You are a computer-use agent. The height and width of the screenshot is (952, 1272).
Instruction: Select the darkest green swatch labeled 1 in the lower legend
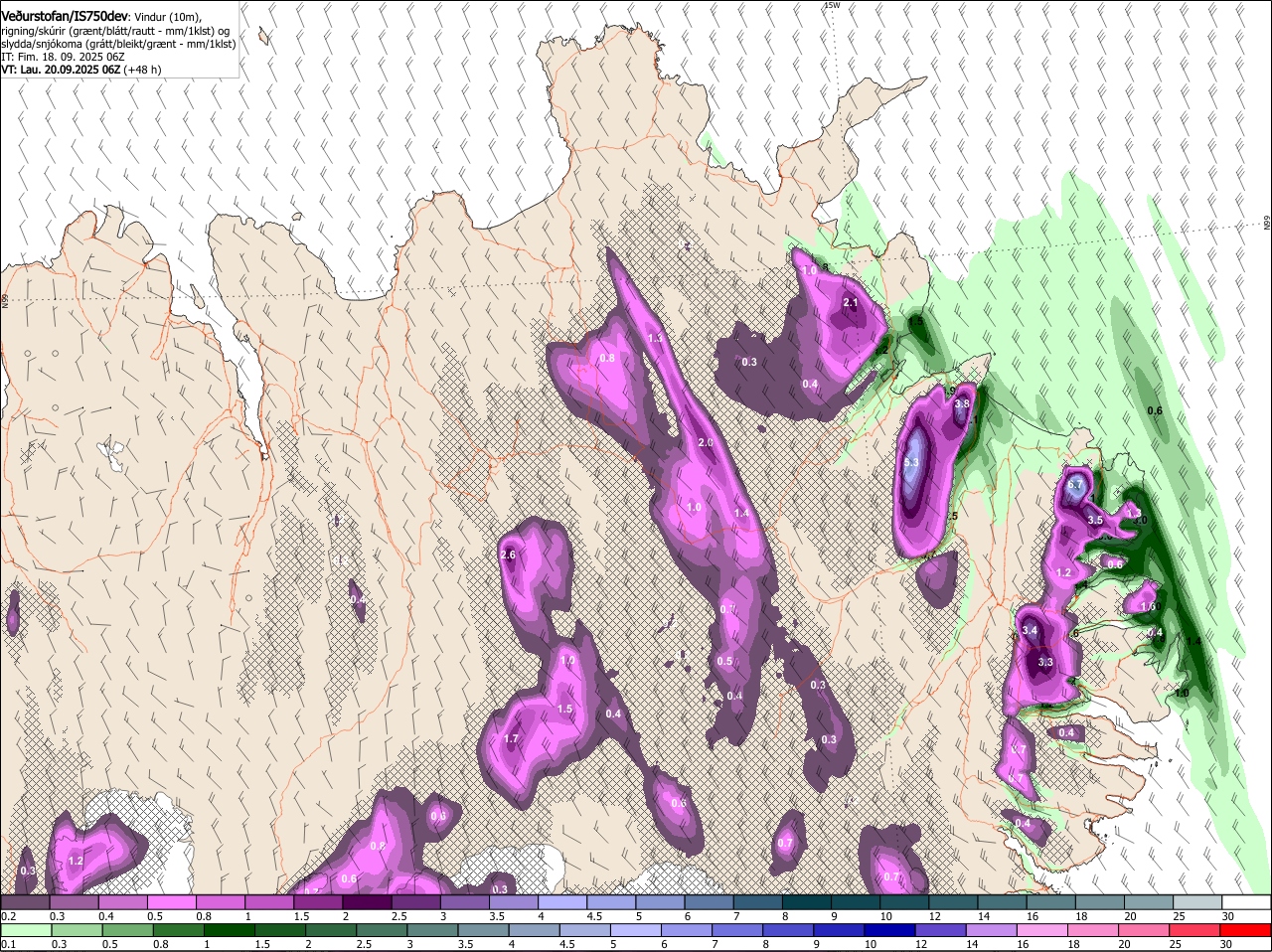229,931
